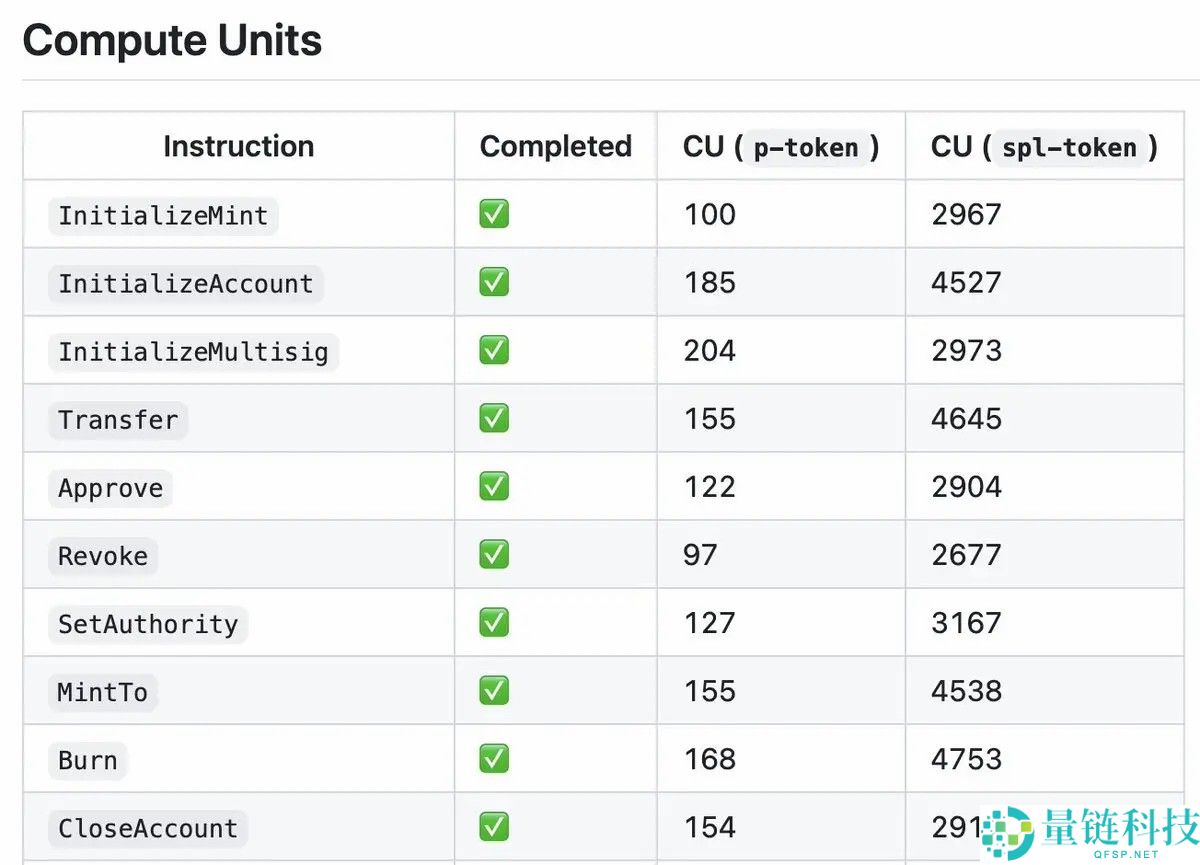
Task: Select the Completed column header
Action: [x=555, y=146]
